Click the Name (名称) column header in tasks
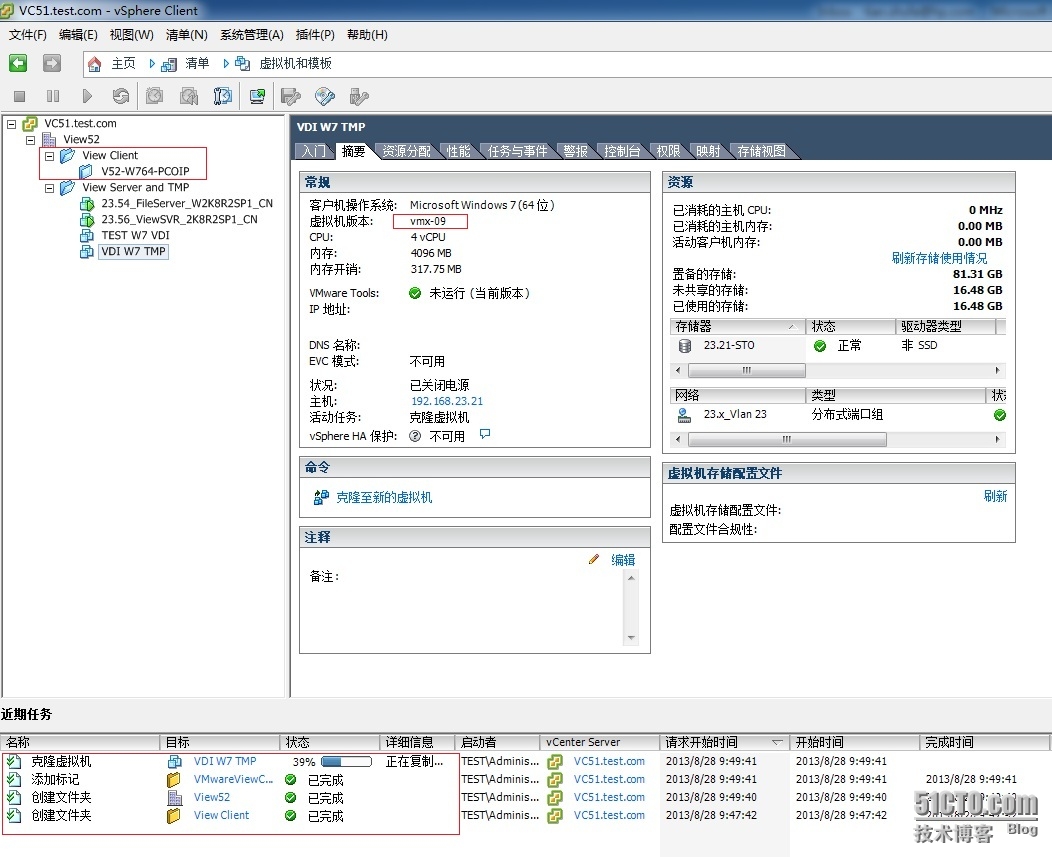This screenshot has height=857, width=1052. pos(80,742)
